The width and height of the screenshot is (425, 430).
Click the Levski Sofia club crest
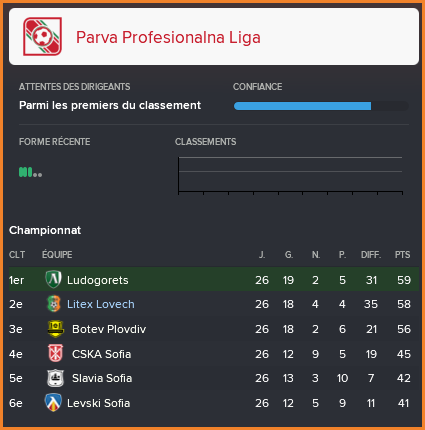53,403
